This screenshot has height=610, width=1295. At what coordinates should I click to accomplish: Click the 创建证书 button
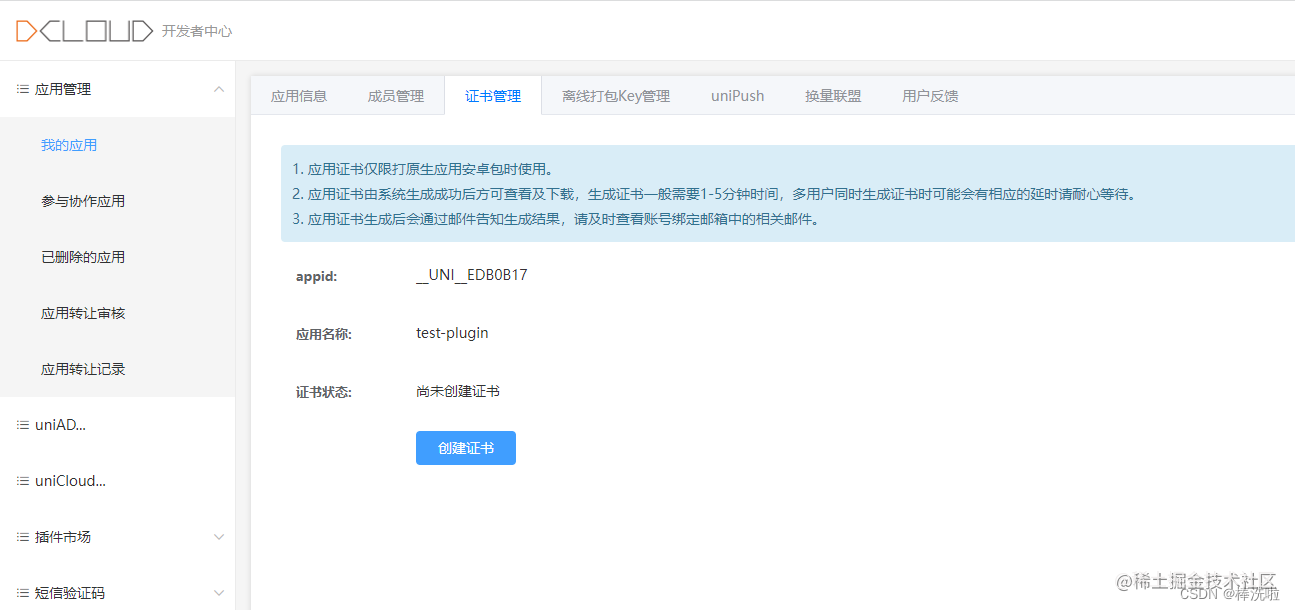465,447
